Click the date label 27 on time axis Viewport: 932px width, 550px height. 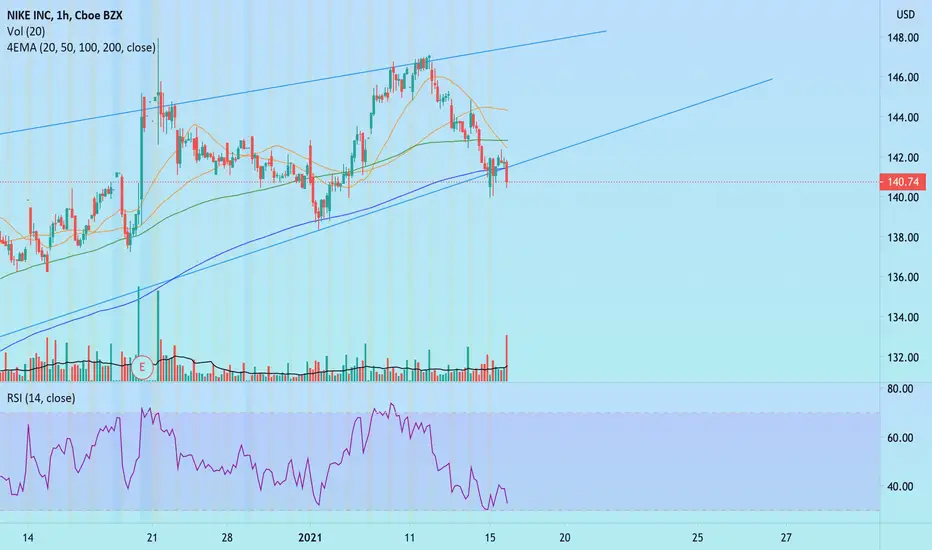coord(786,538)
